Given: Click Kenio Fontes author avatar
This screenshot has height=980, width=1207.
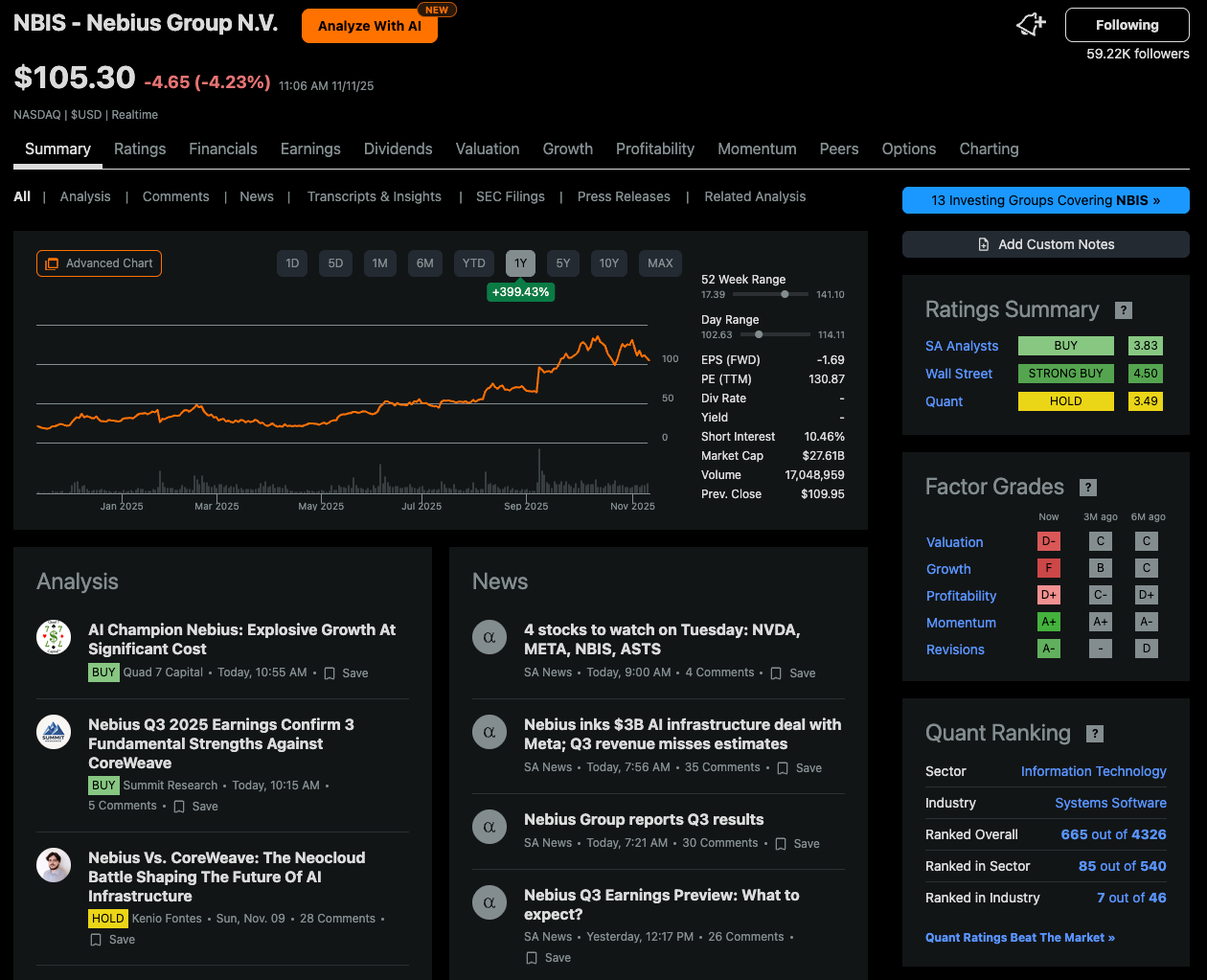Looking at the screenshot, I should [54, 865].
